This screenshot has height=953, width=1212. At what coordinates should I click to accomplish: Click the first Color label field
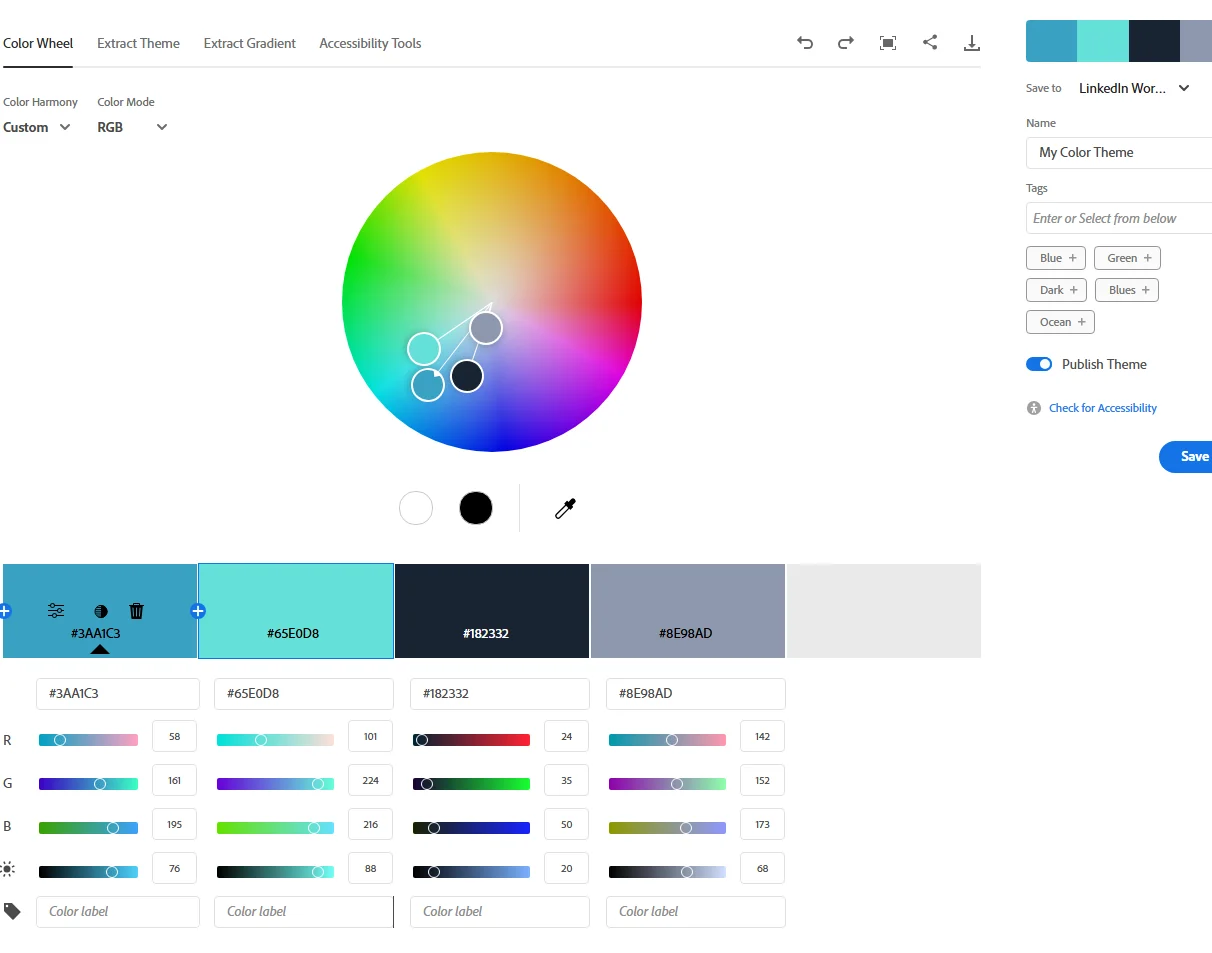[x=118, y=911]
